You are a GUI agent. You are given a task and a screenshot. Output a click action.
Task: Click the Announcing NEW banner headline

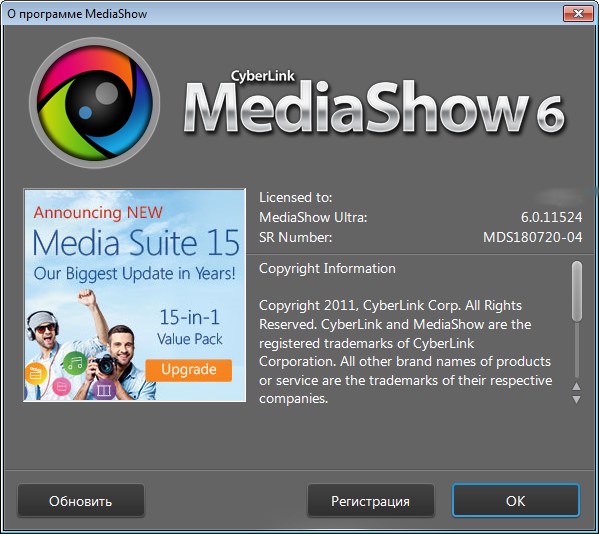coord(98,212)
